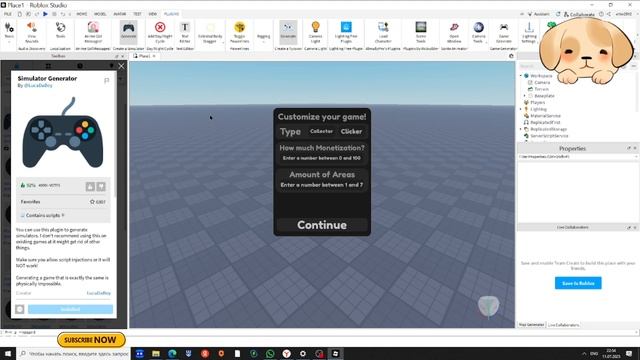Viewport: 640px width, 360px height.
Task: Click the Save to Roblox button
Action: (578, 283)
